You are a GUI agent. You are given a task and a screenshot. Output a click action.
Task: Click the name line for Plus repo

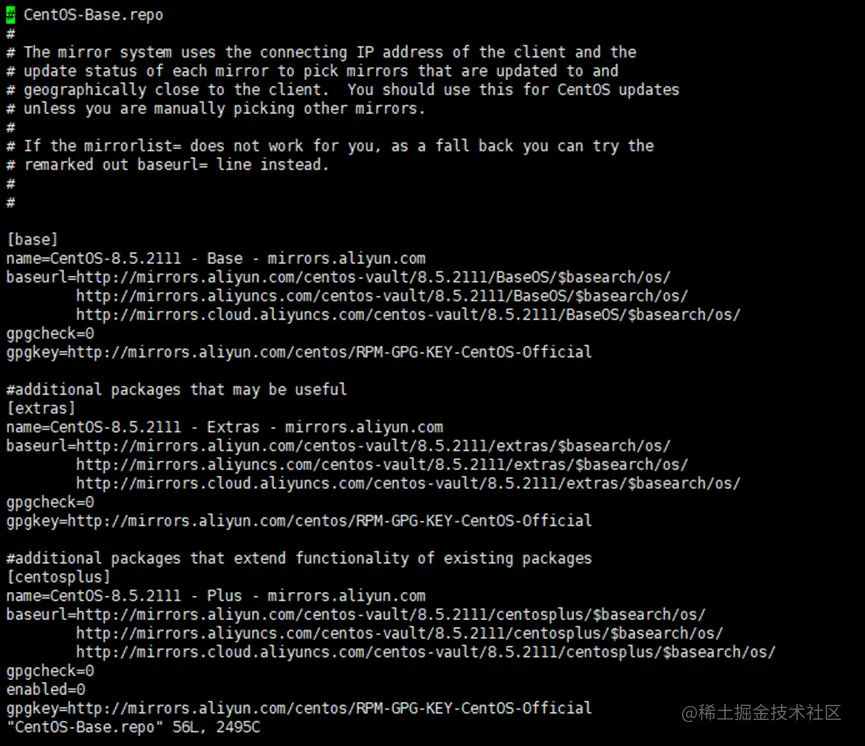(x=216, y=596)
